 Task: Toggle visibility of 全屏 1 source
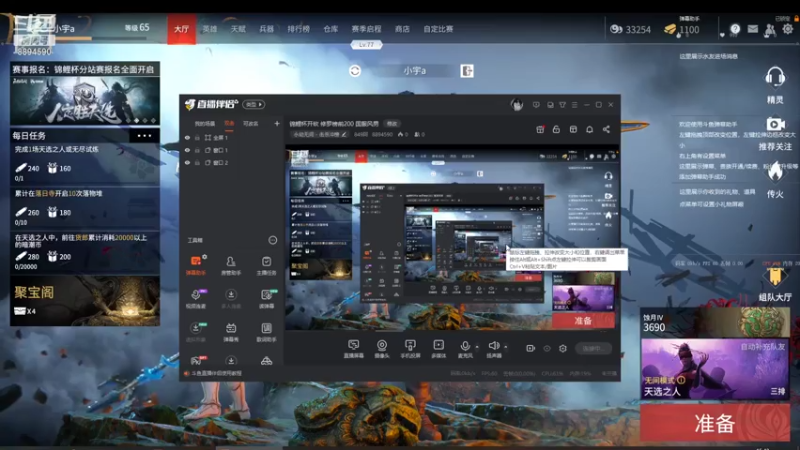pyautogui.click(x=187, y=138)
